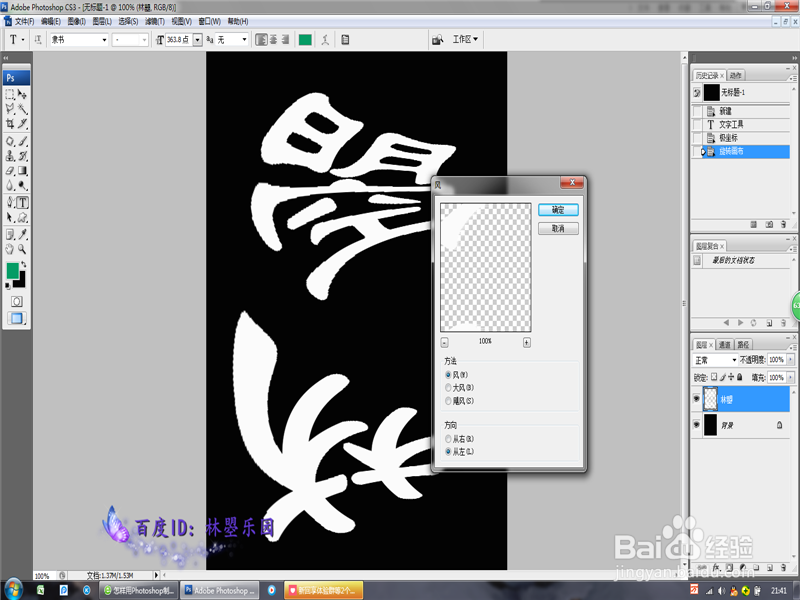Select the History Brush tool
The width and height of the screenshot is (800, 600).
[22, 156]
